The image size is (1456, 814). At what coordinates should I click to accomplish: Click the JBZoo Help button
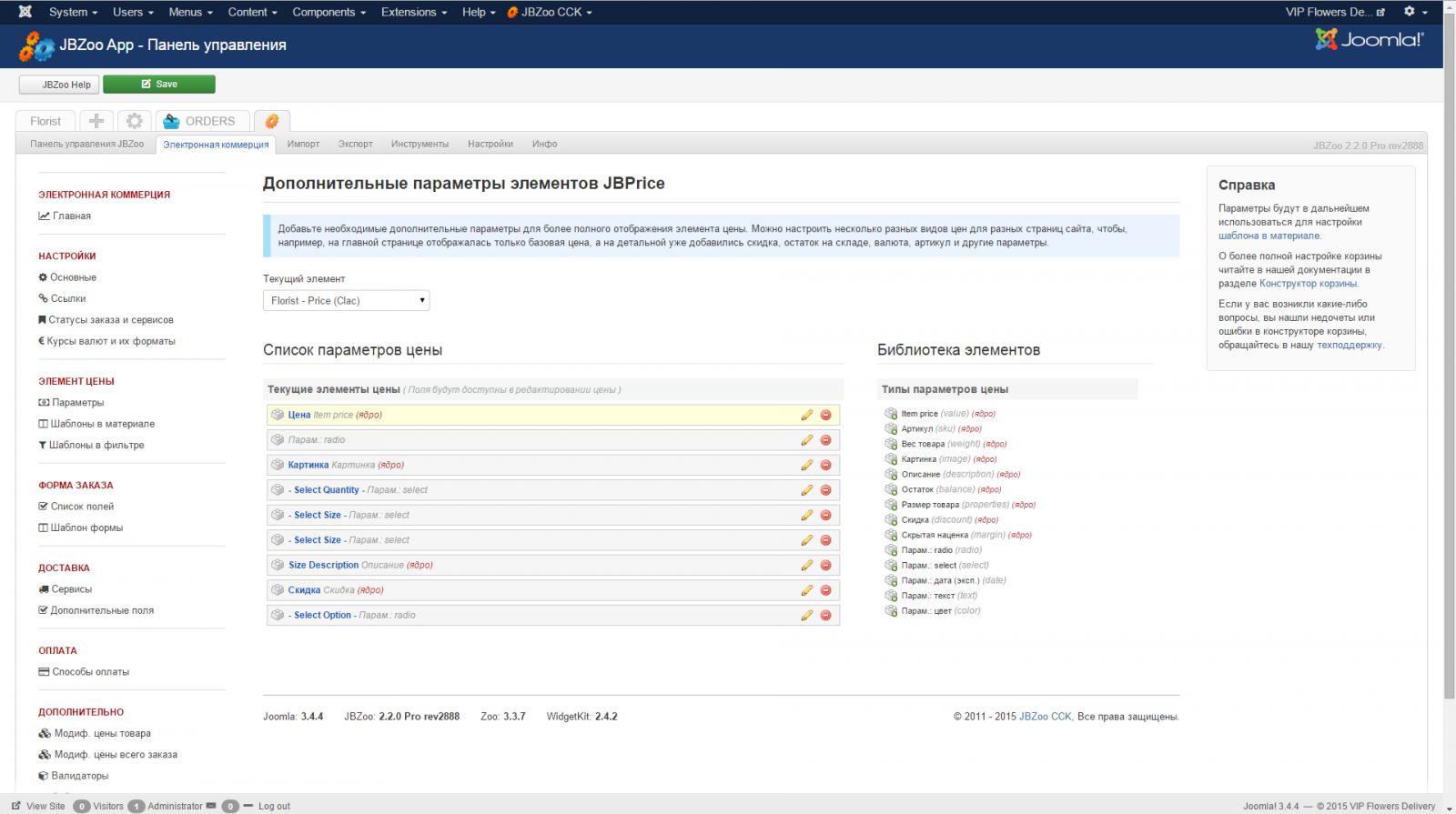[60, 85]
